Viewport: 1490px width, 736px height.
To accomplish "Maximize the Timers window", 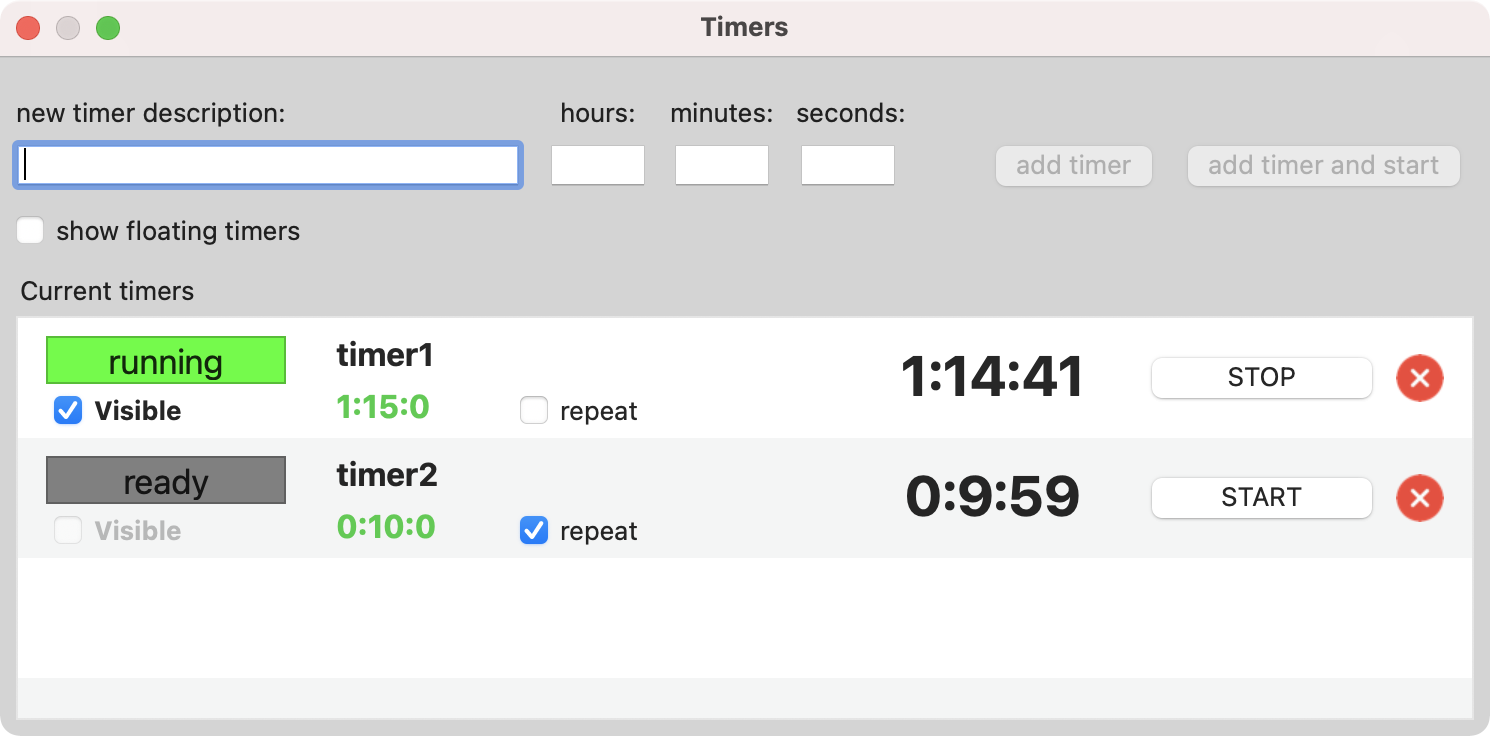I will click(x=108, y=28).
